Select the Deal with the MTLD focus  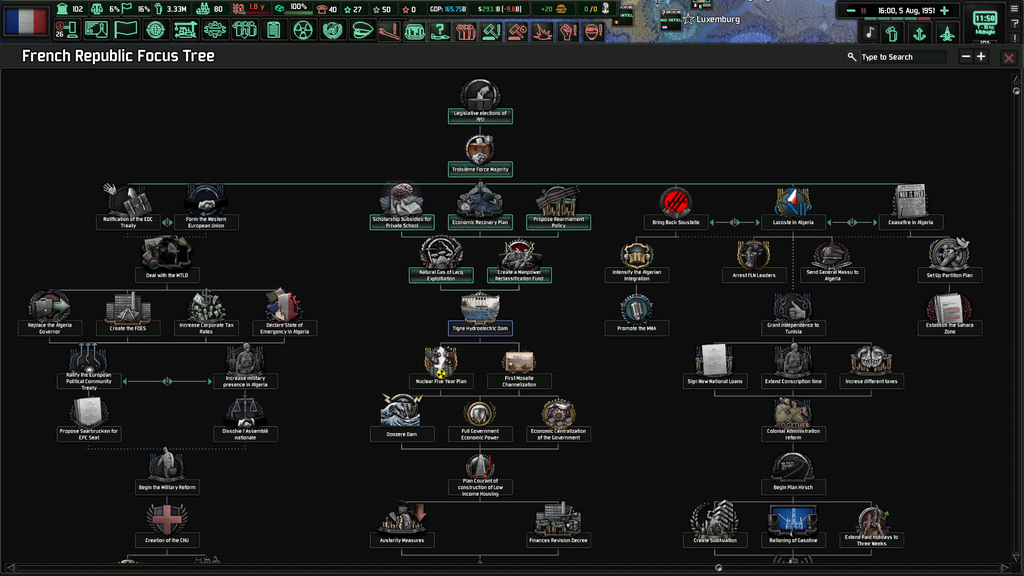(167, 259)
